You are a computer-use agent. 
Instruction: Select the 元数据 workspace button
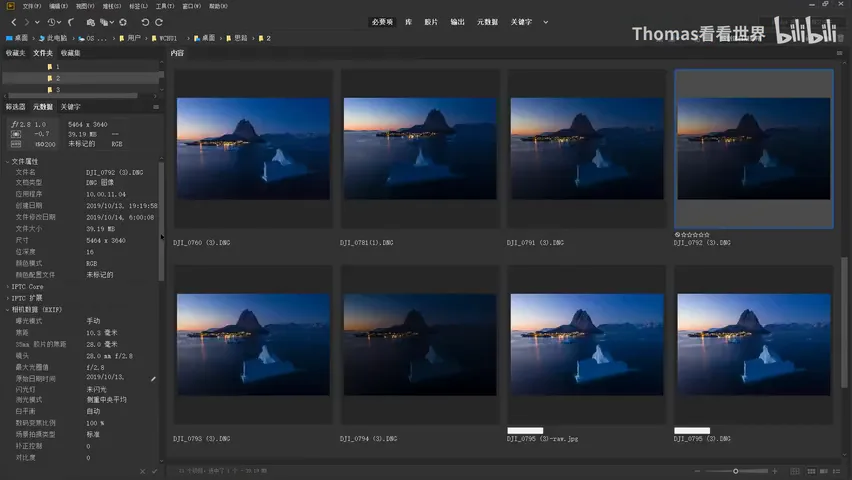487,22
